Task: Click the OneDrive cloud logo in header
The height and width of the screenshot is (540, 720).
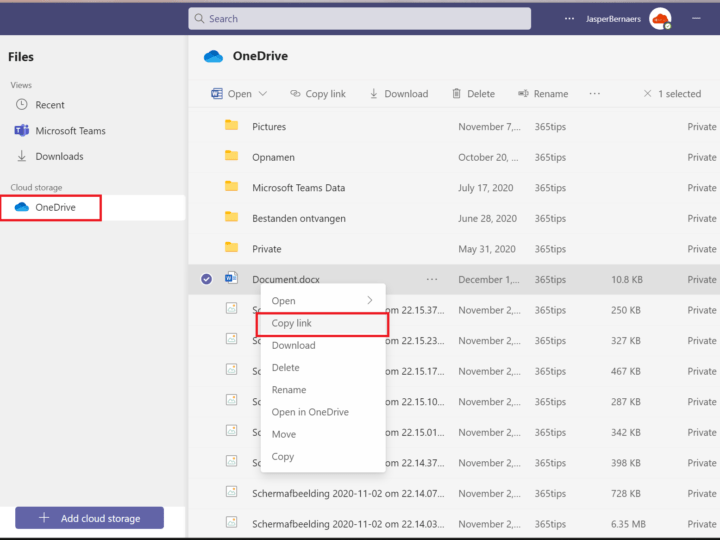Action: coord(213,56)
